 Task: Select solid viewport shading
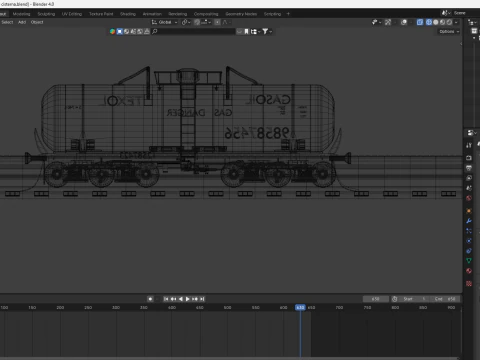tap(436, 22)
